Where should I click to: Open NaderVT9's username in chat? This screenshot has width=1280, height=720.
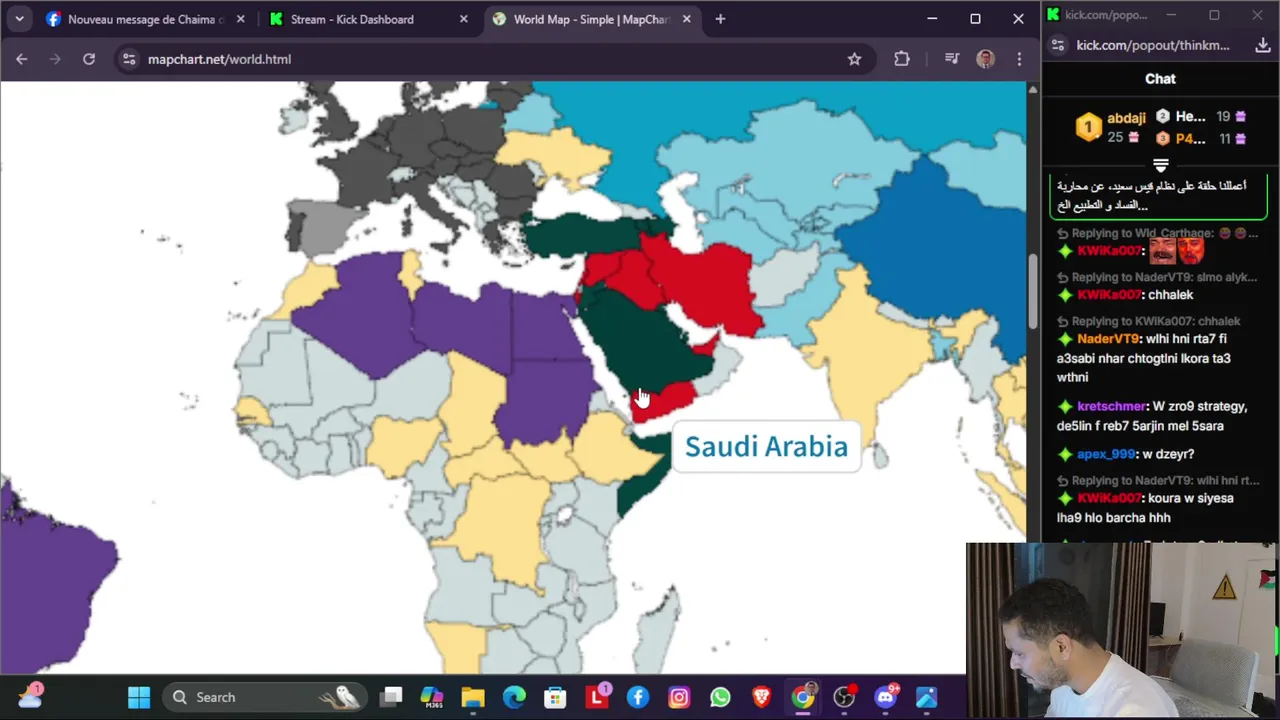(1108, 339)
